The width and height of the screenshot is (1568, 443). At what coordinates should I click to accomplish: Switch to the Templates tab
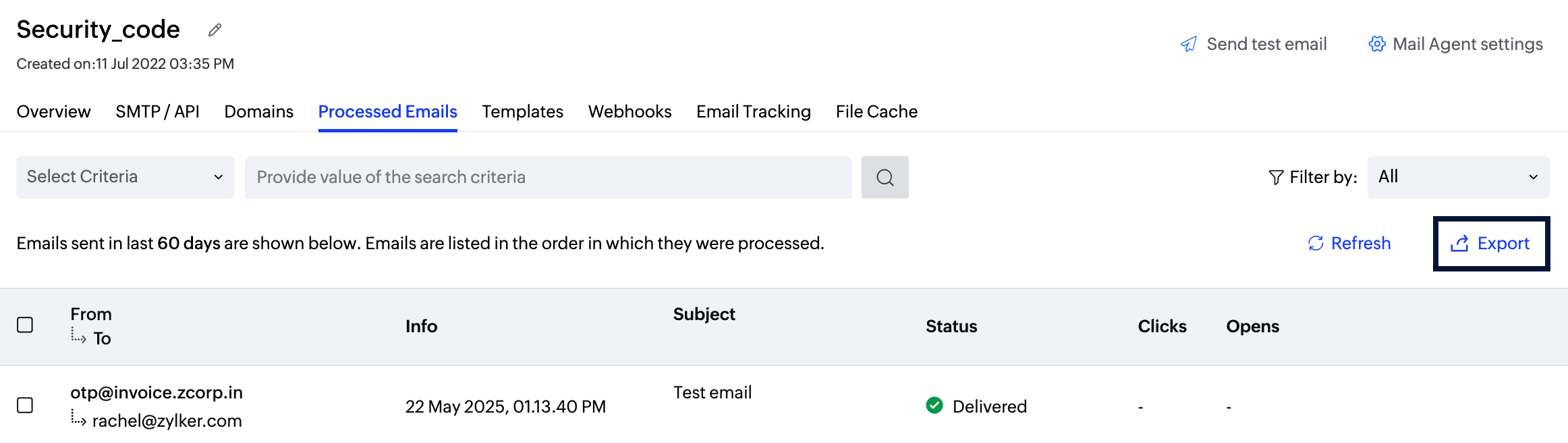(522, 111)
